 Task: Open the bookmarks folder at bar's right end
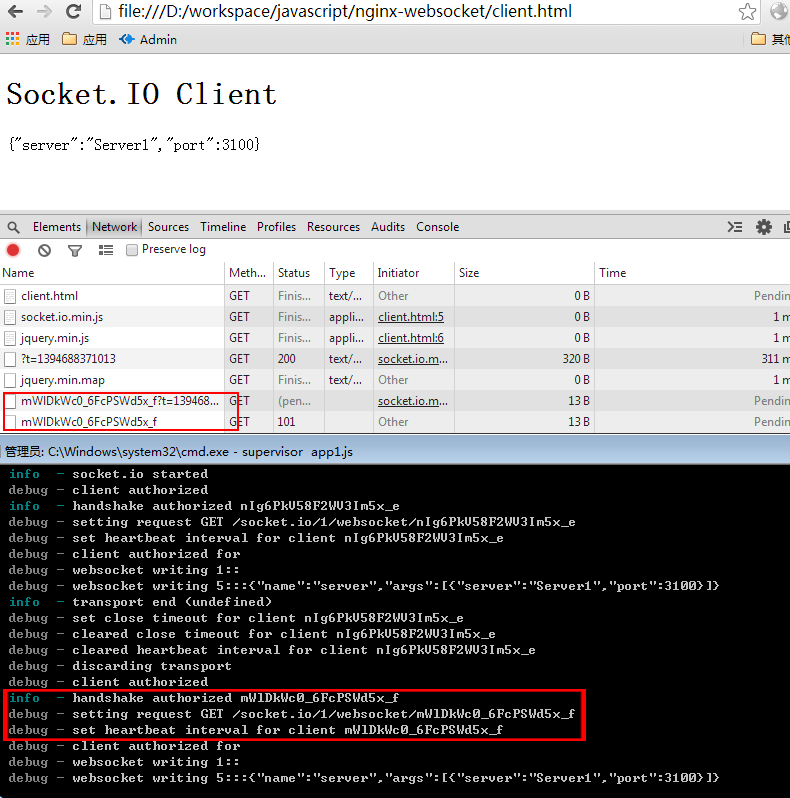770,39
